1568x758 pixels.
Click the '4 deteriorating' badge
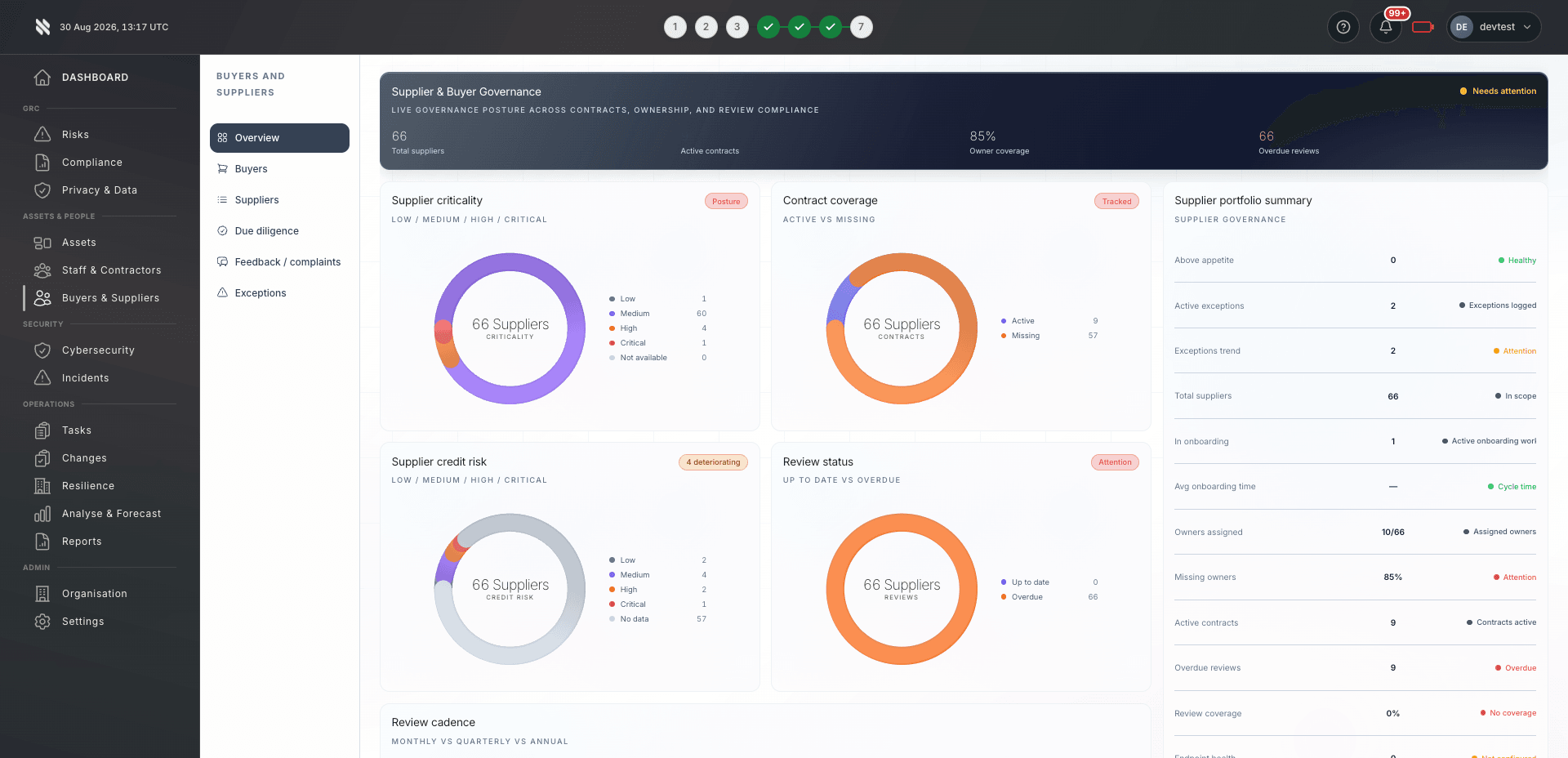point(713,462)
